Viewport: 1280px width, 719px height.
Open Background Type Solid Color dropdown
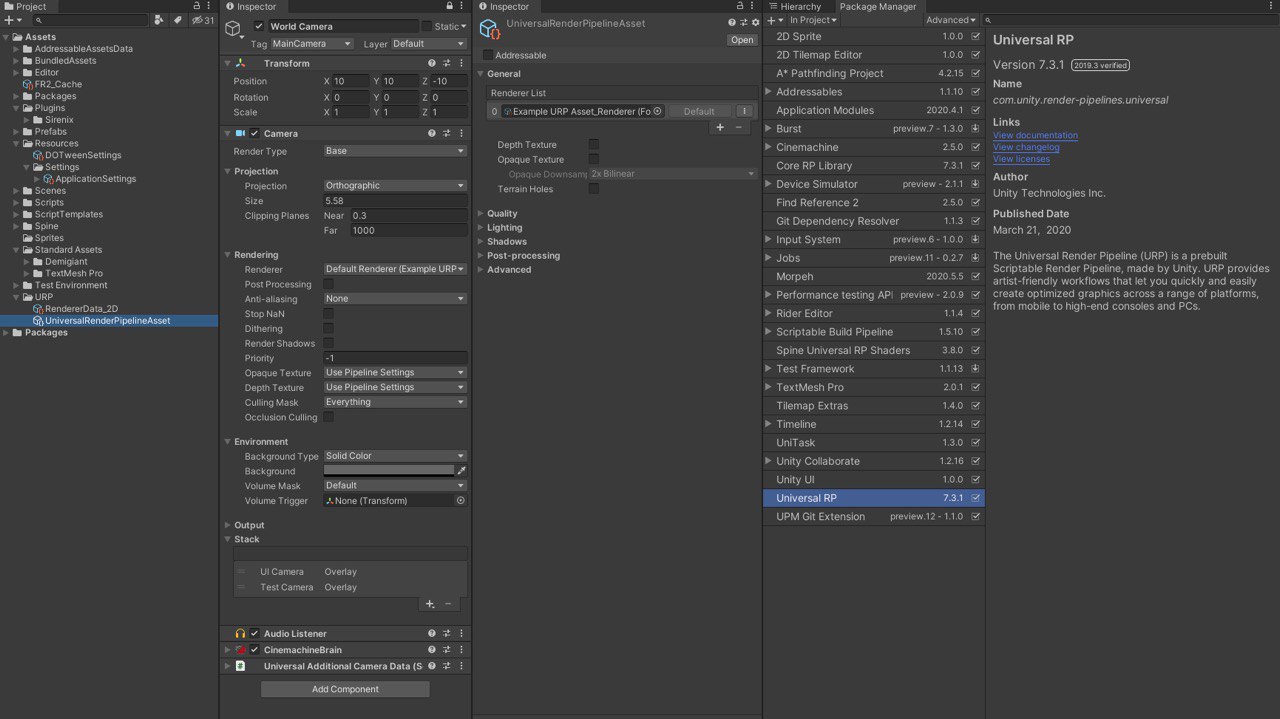click(395, 455)
